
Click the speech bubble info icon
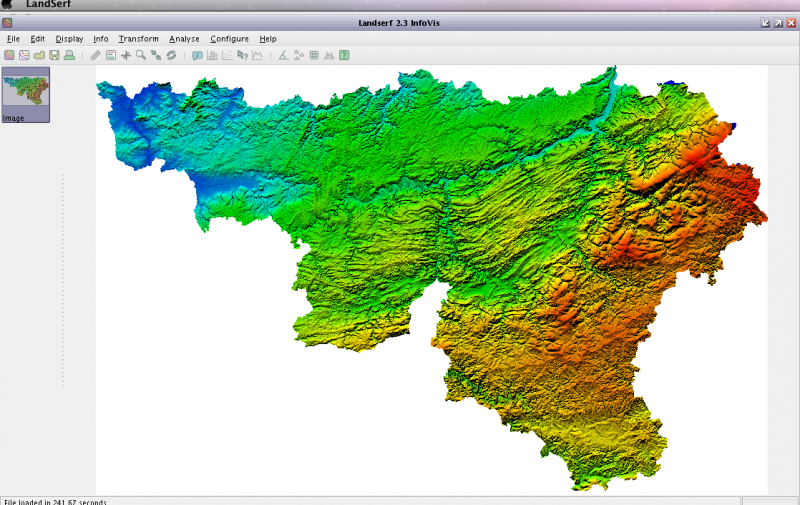(197, 55)
